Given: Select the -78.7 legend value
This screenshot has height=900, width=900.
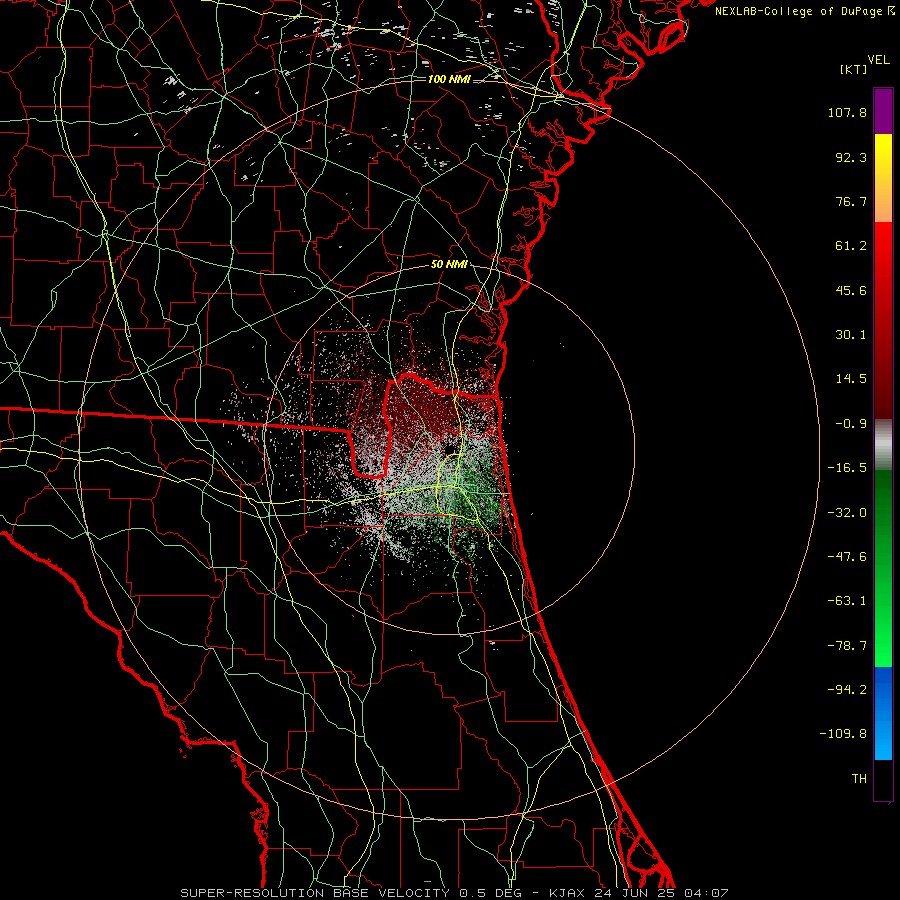Looking at the screenshot, I should [x=847, y=646].
